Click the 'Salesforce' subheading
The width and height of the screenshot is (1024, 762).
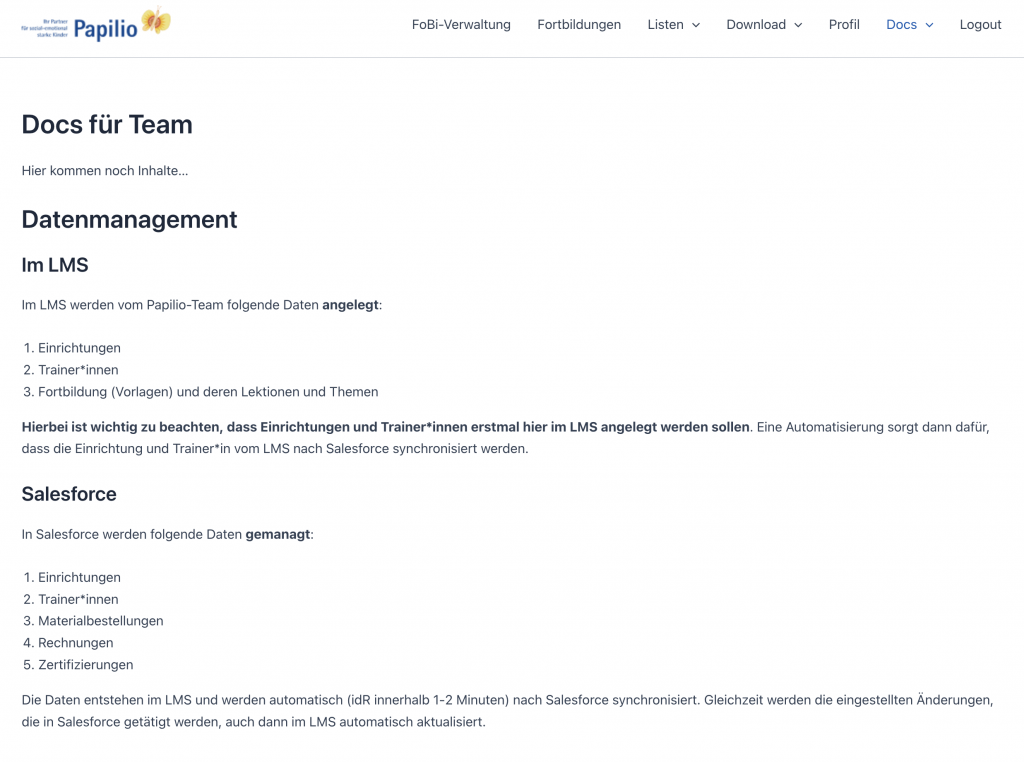(69, 494)
